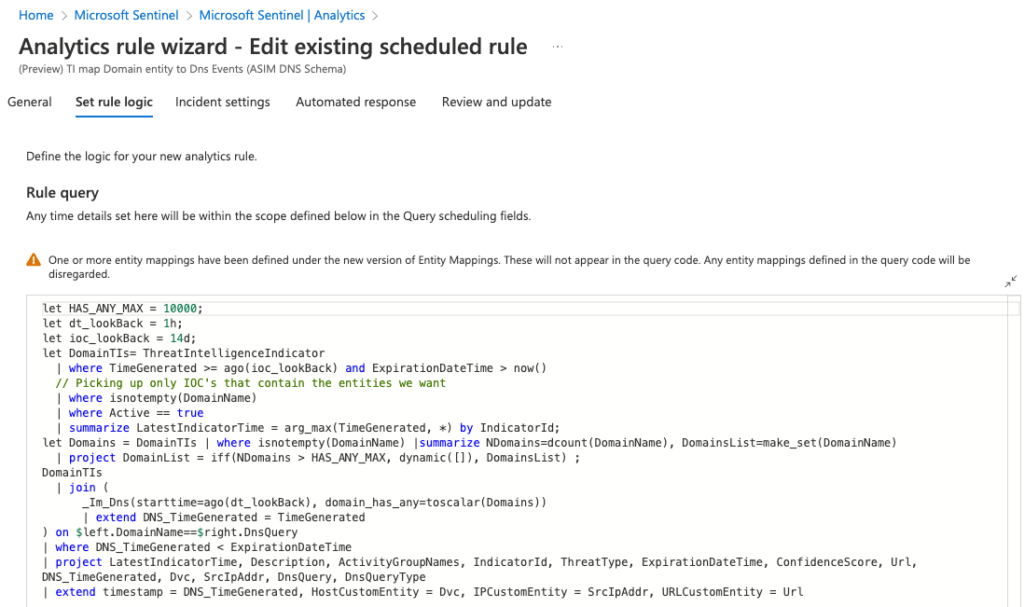Click 'extend DNS_TimeGenerated = TimeGenerated' line
Viewport: 1024px width, 607px height.
[224, 517]
